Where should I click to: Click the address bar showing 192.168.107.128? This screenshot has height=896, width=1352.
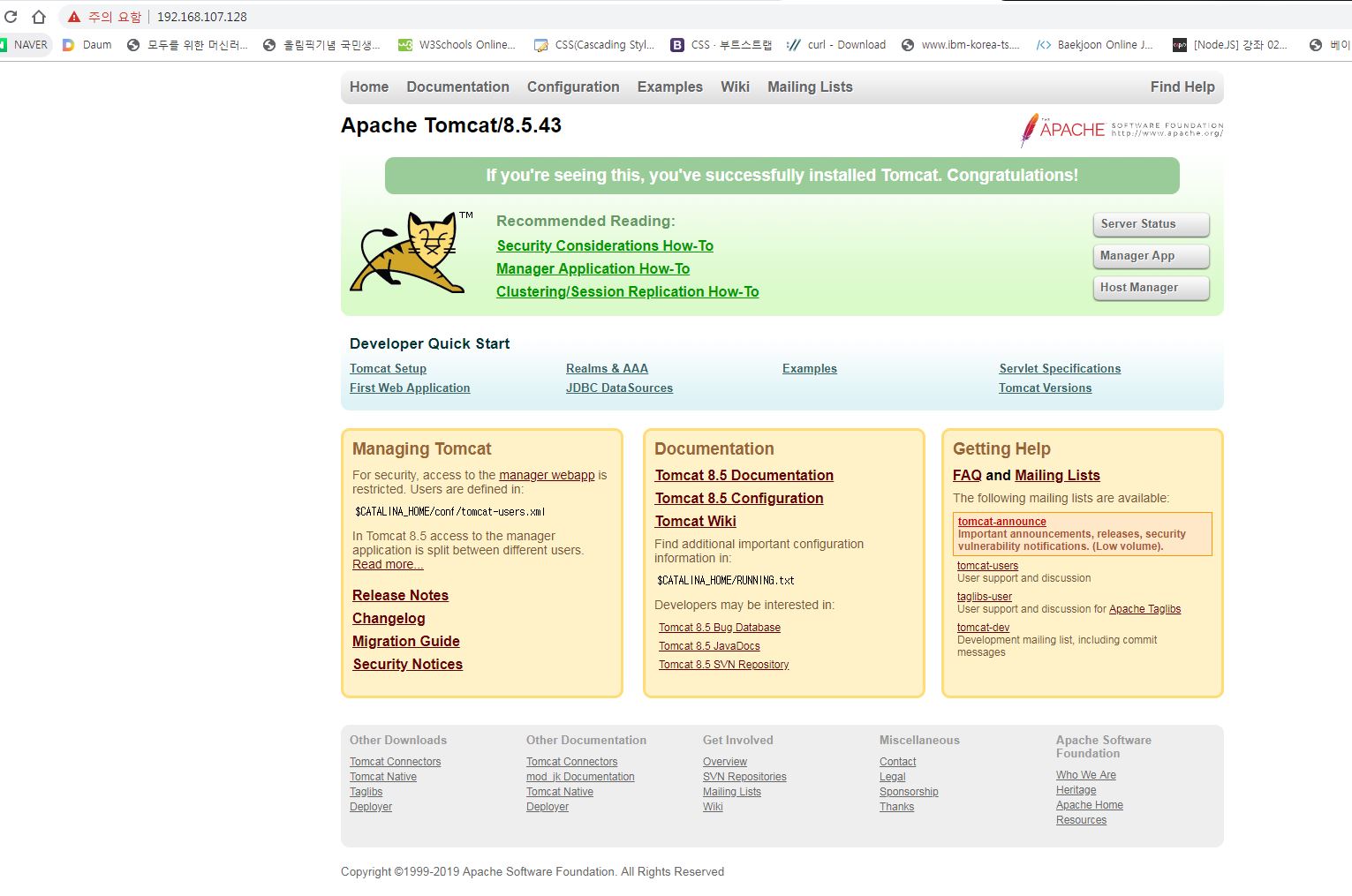(202, 17)
